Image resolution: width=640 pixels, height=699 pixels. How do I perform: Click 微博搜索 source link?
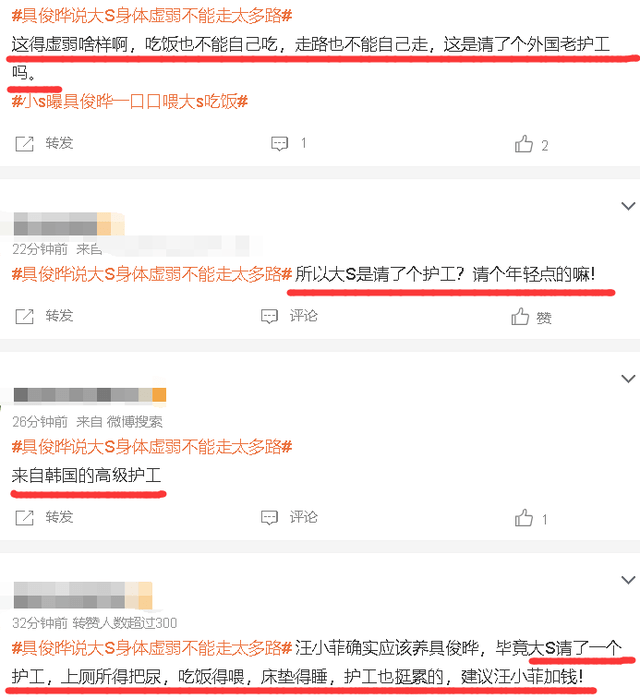135,421
